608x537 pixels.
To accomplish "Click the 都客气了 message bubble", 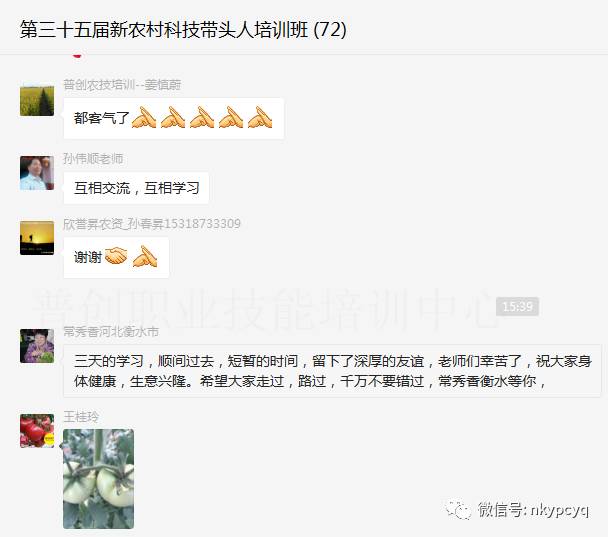I will (x=173, y=118).
